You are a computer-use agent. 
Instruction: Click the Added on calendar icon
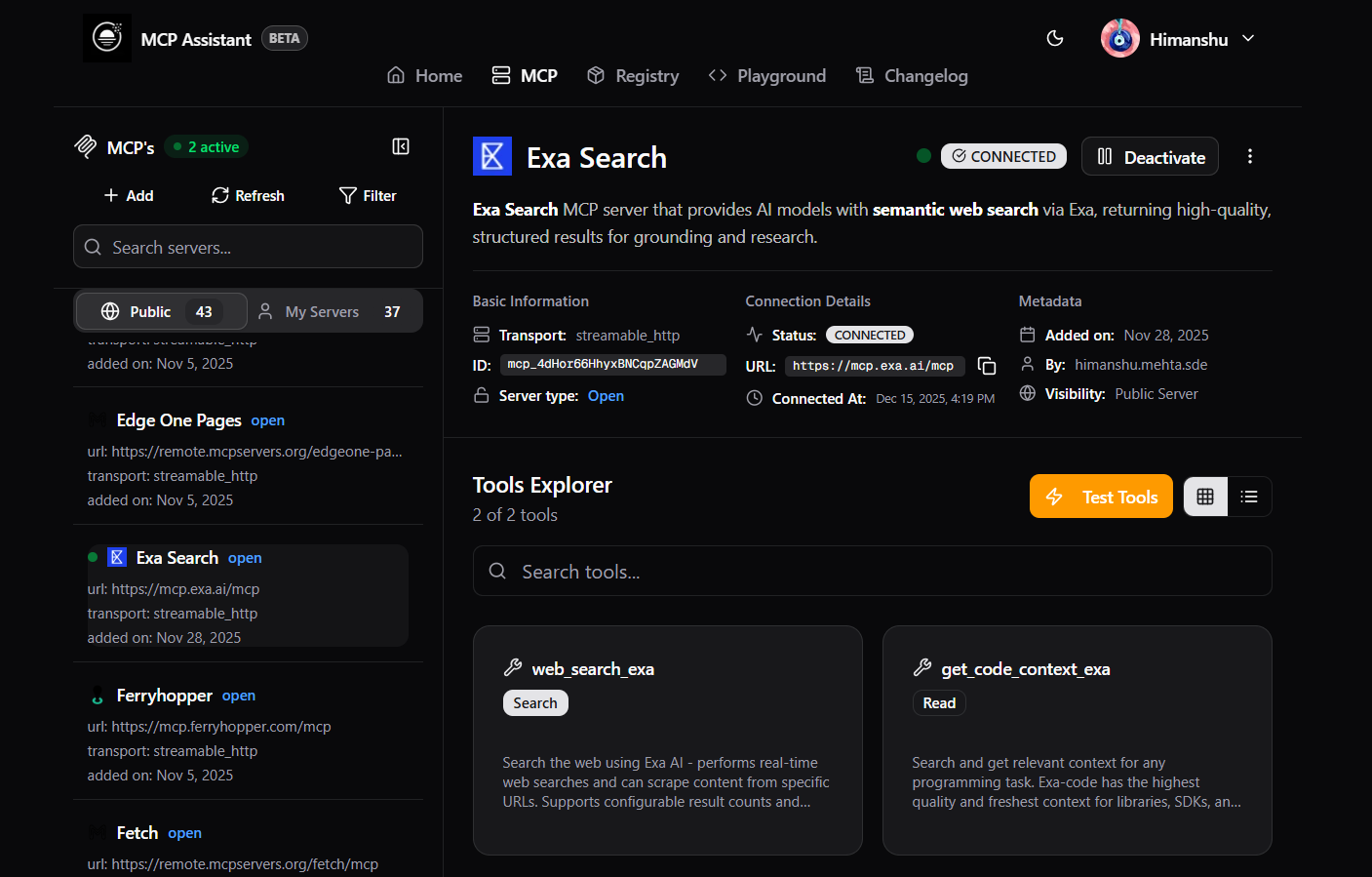pos(1028,335)
